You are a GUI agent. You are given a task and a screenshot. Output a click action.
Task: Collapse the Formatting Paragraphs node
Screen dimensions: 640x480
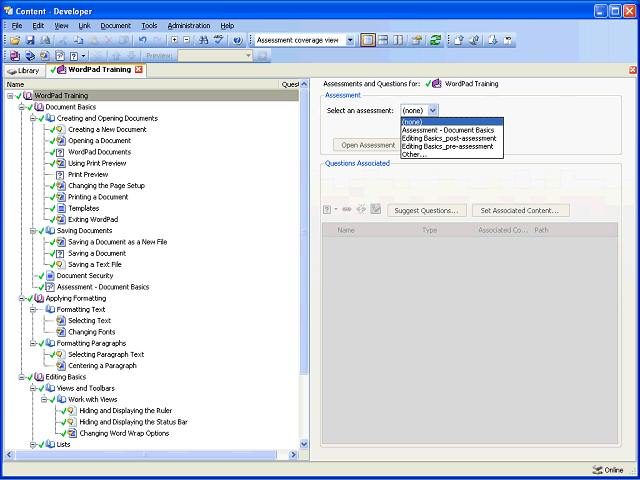click(33, 343)
